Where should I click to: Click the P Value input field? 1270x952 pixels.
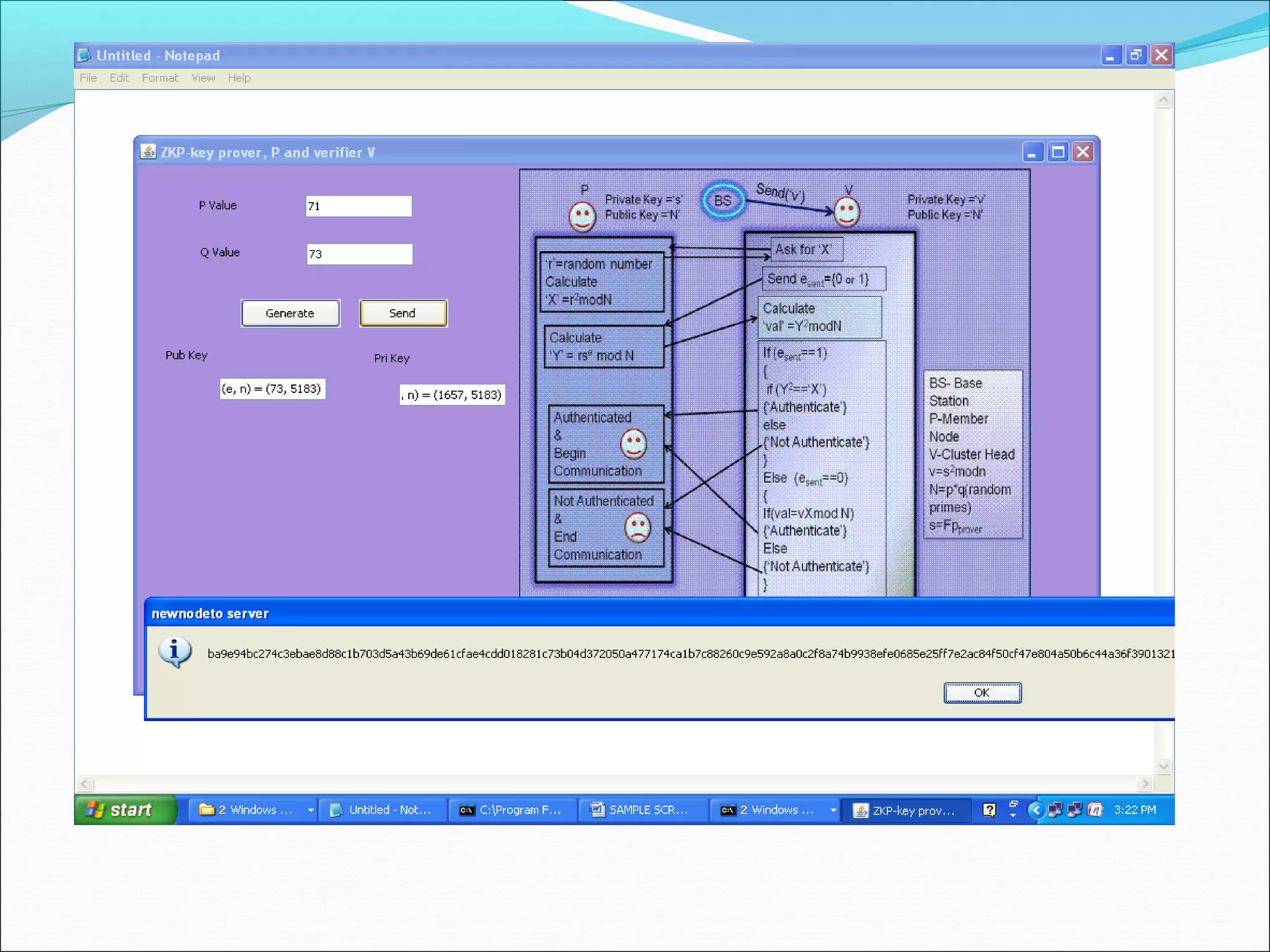(x=358, y=206)
